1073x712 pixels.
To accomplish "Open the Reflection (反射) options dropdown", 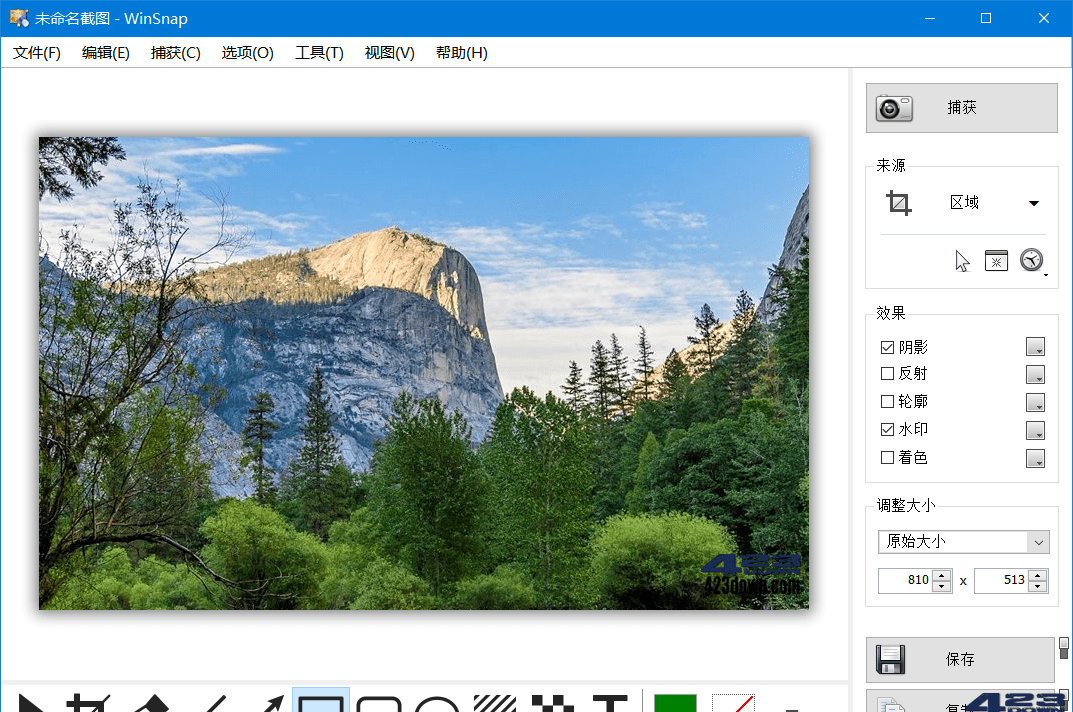I will [x=1035, y=374].
